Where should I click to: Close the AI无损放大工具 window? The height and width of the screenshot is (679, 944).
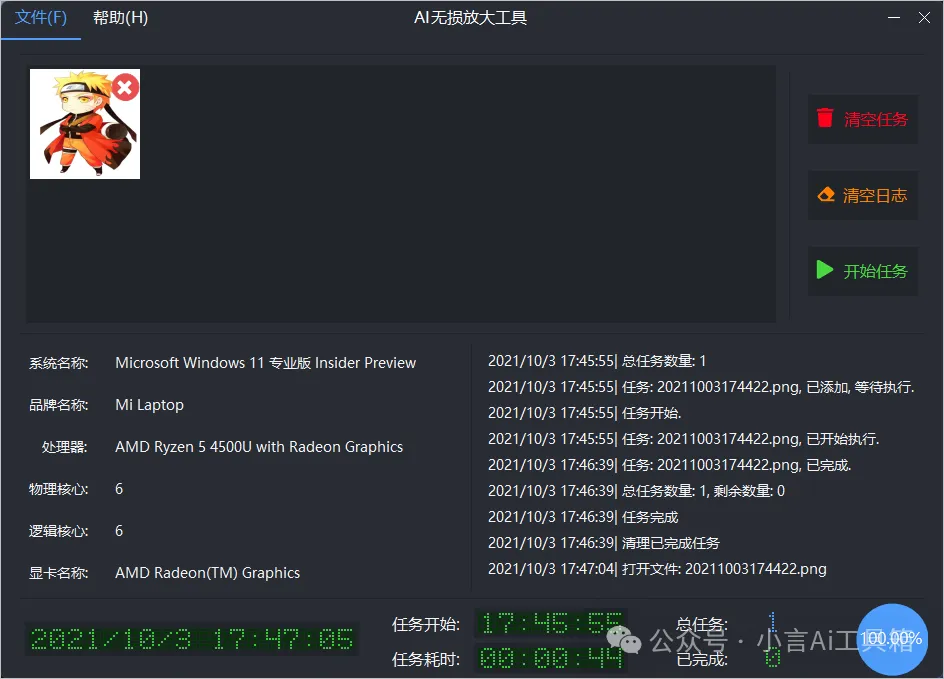(x=924, y=17)
